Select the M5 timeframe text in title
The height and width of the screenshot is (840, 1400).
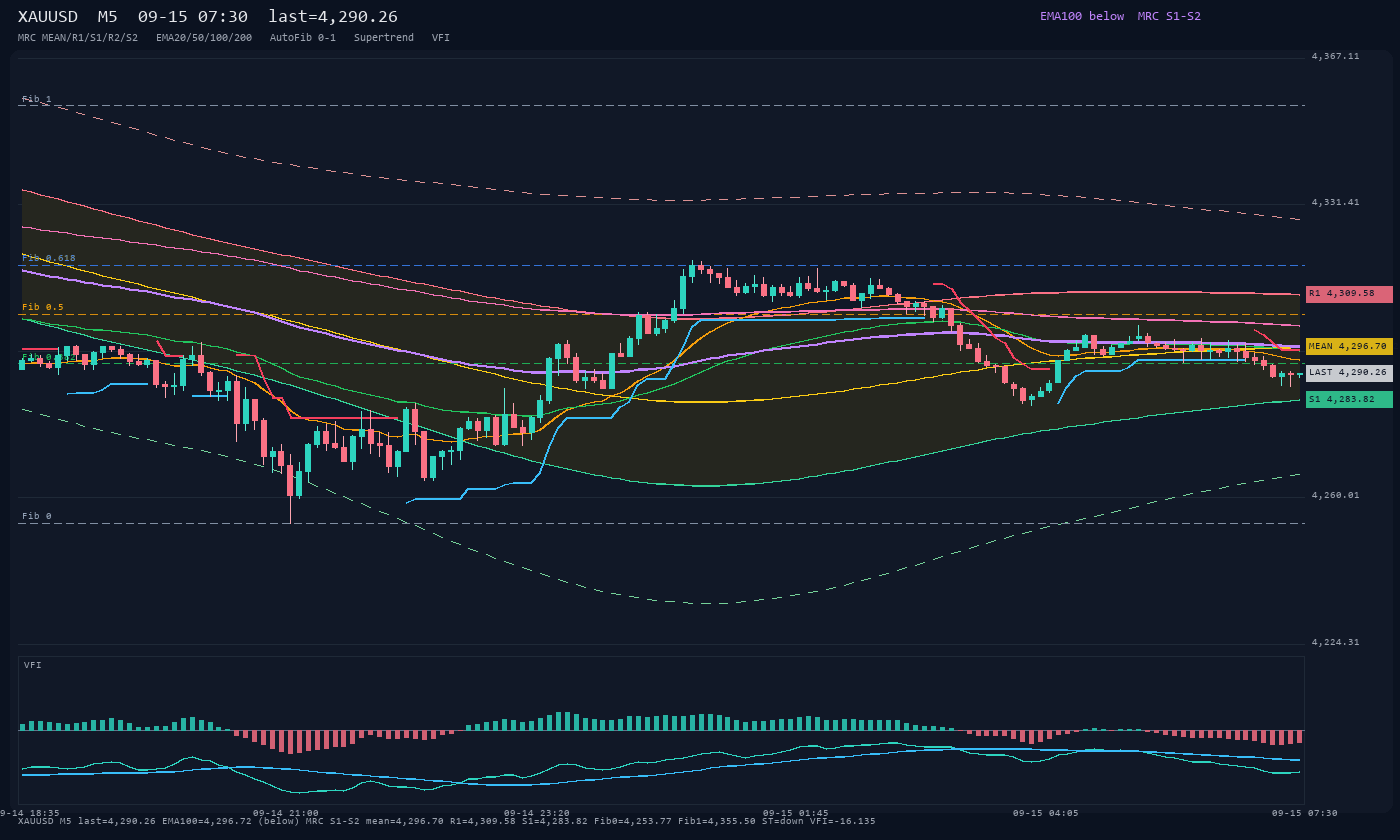108,16
